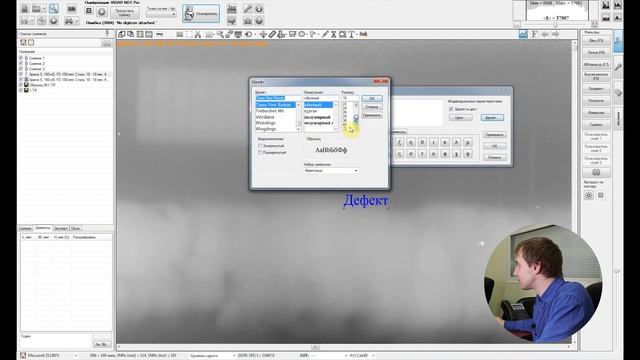Image resolution: width=640 pixels, height=360 pixels.
Task: Insert the μ symbol from symbols dialog
Action: [x=468, y=142]
